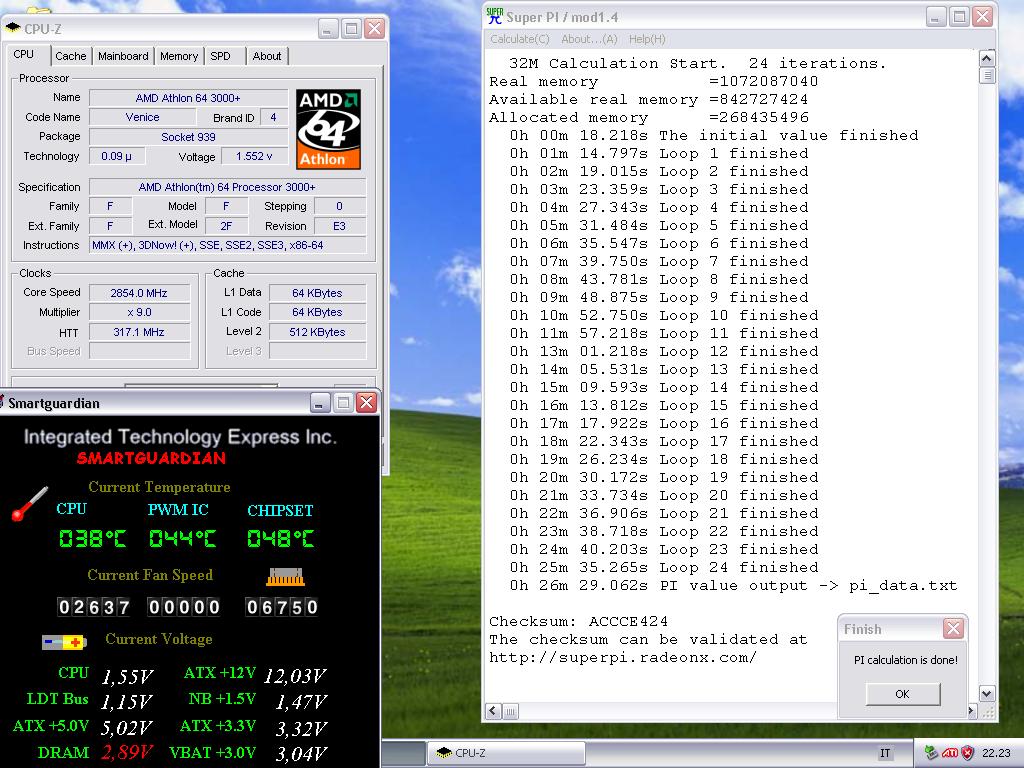Click the Core Speed value '2854.0 MHz'
The height and width of the screenshot is (768, 1024).
139,293
